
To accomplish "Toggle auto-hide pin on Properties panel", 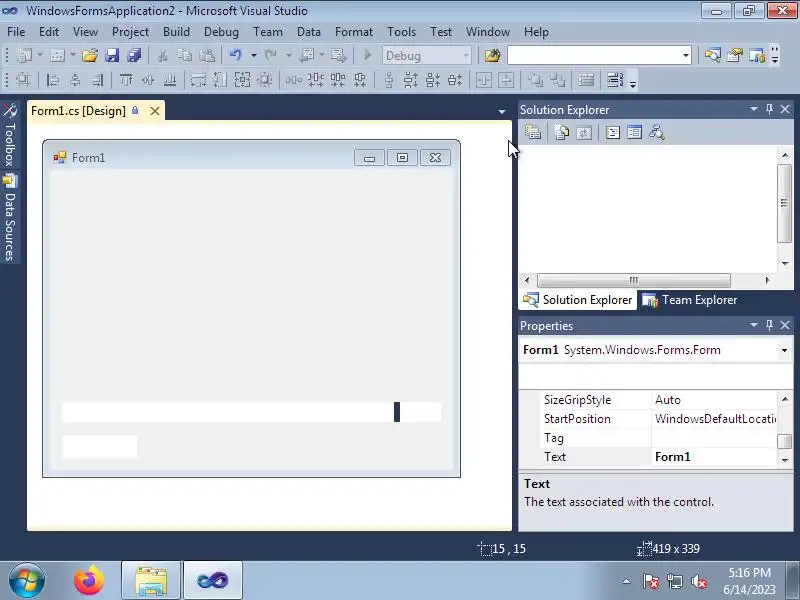I will coord(769,325).
